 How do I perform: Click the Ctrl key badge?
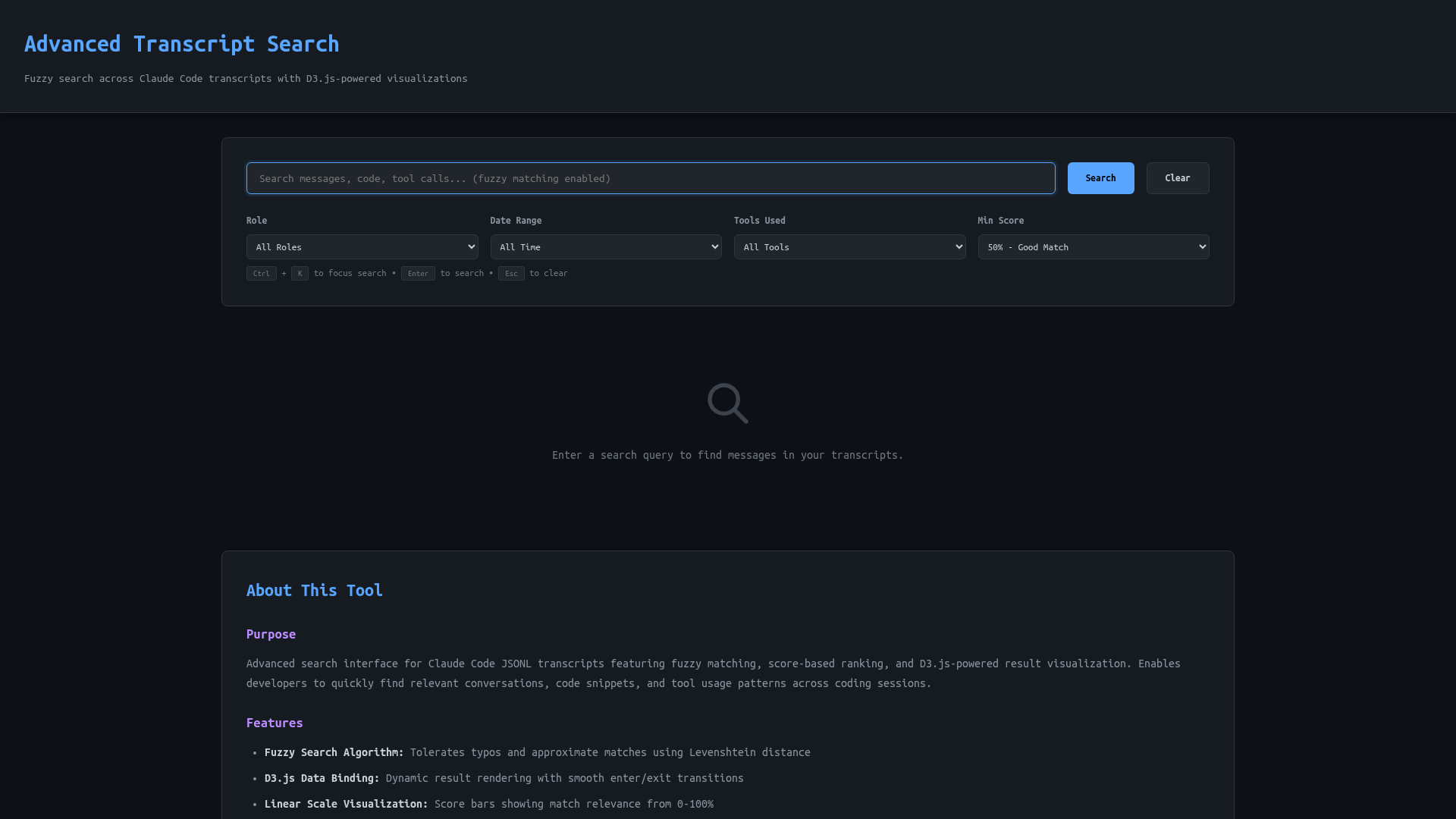(261, 274)
